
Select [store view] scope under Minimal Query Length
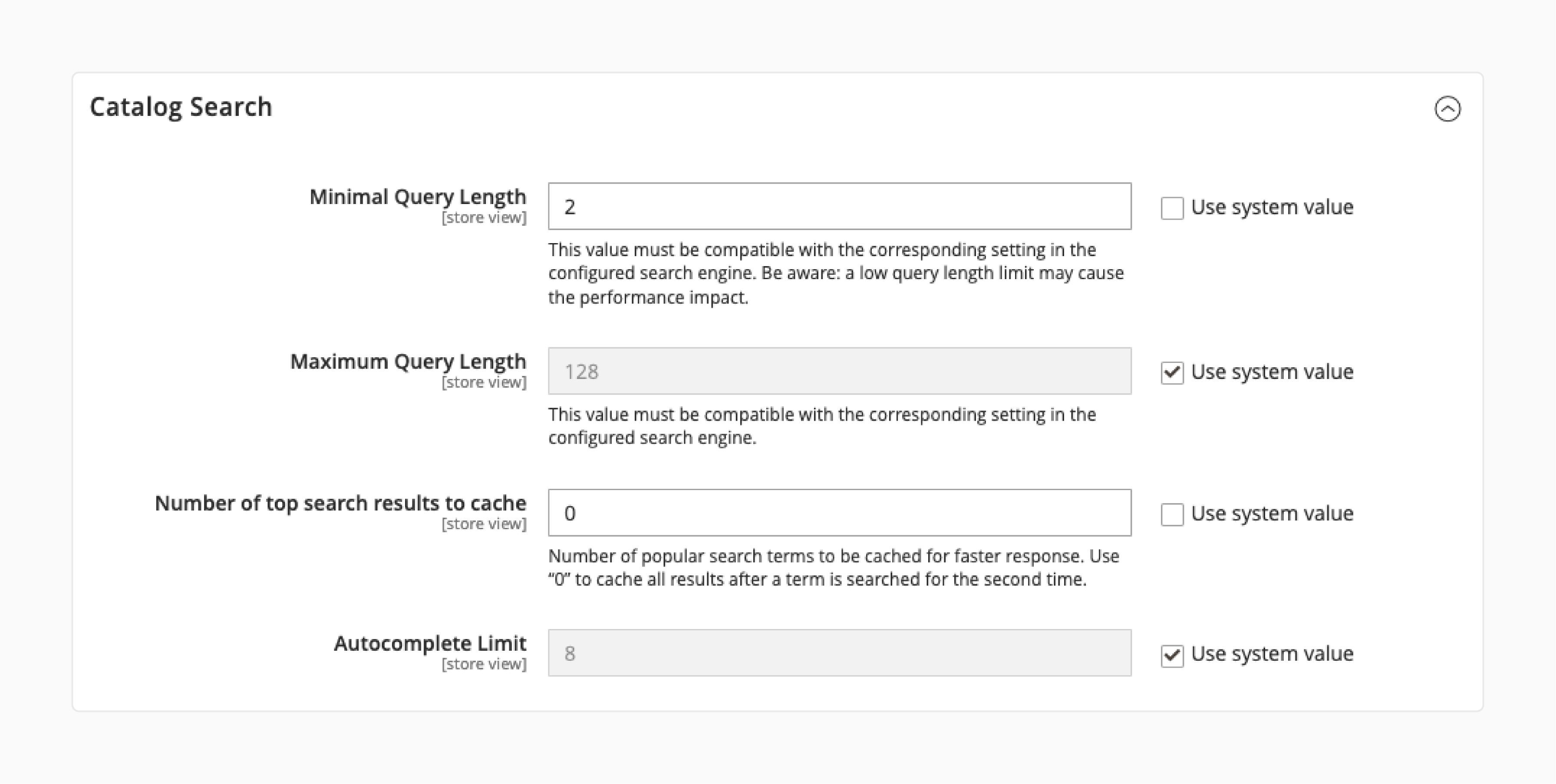pyautogui.click(x=484, y=218)
